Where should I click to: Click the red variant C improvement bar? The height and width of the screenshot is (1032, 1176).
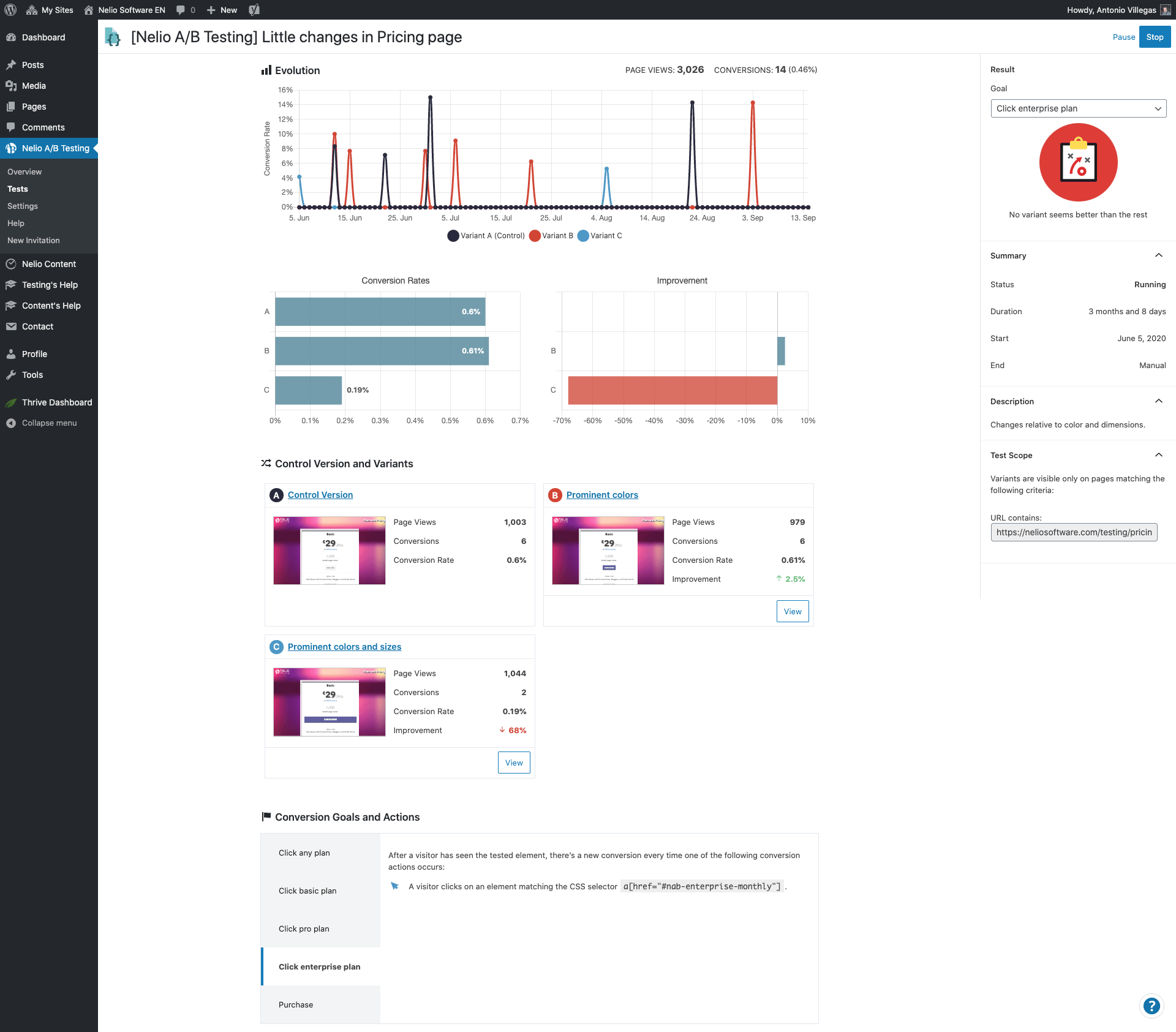tap(672, 390)
